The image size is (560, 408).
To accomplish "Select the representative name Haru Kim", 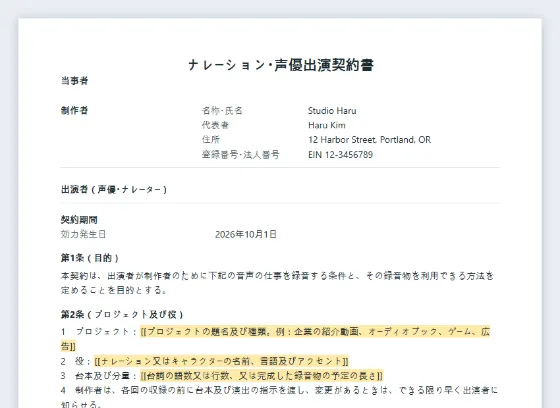I will tap(327, 125).
